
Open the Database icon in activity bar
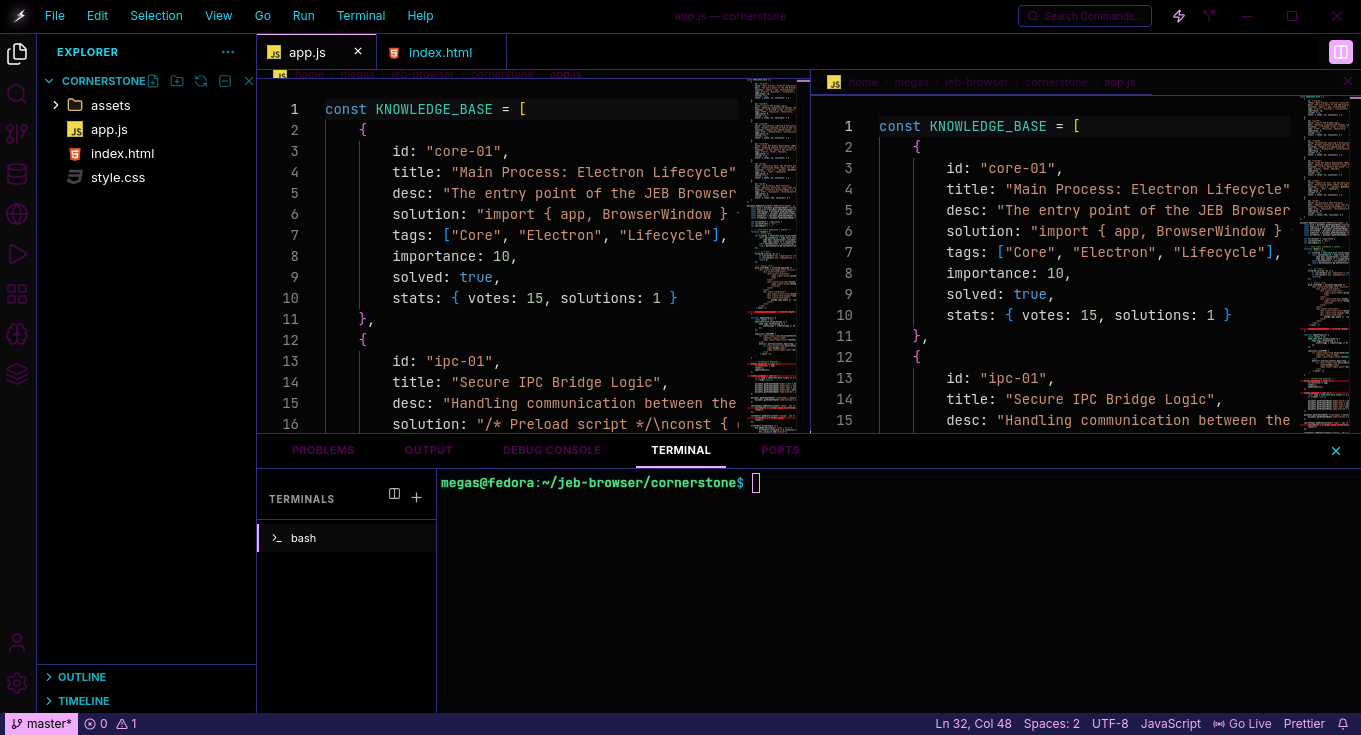pyautogui.click(x=17, y=174)
